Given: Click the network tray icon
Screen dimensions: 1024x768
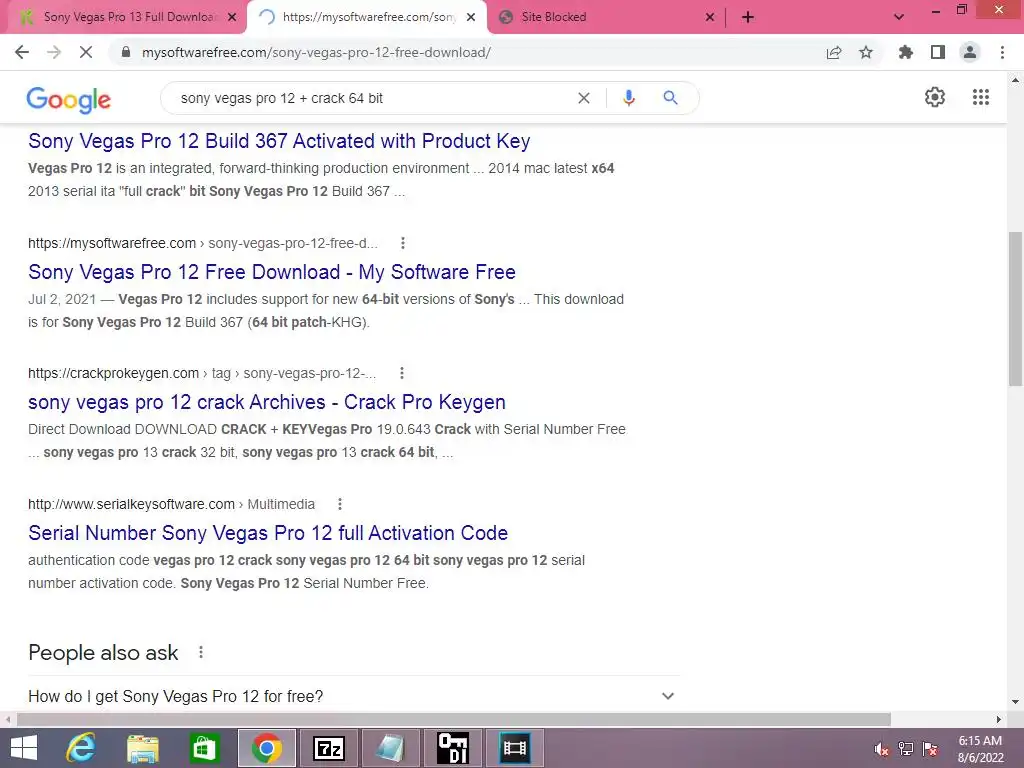Looking at the screenshot, I should (x=905, y=749).
